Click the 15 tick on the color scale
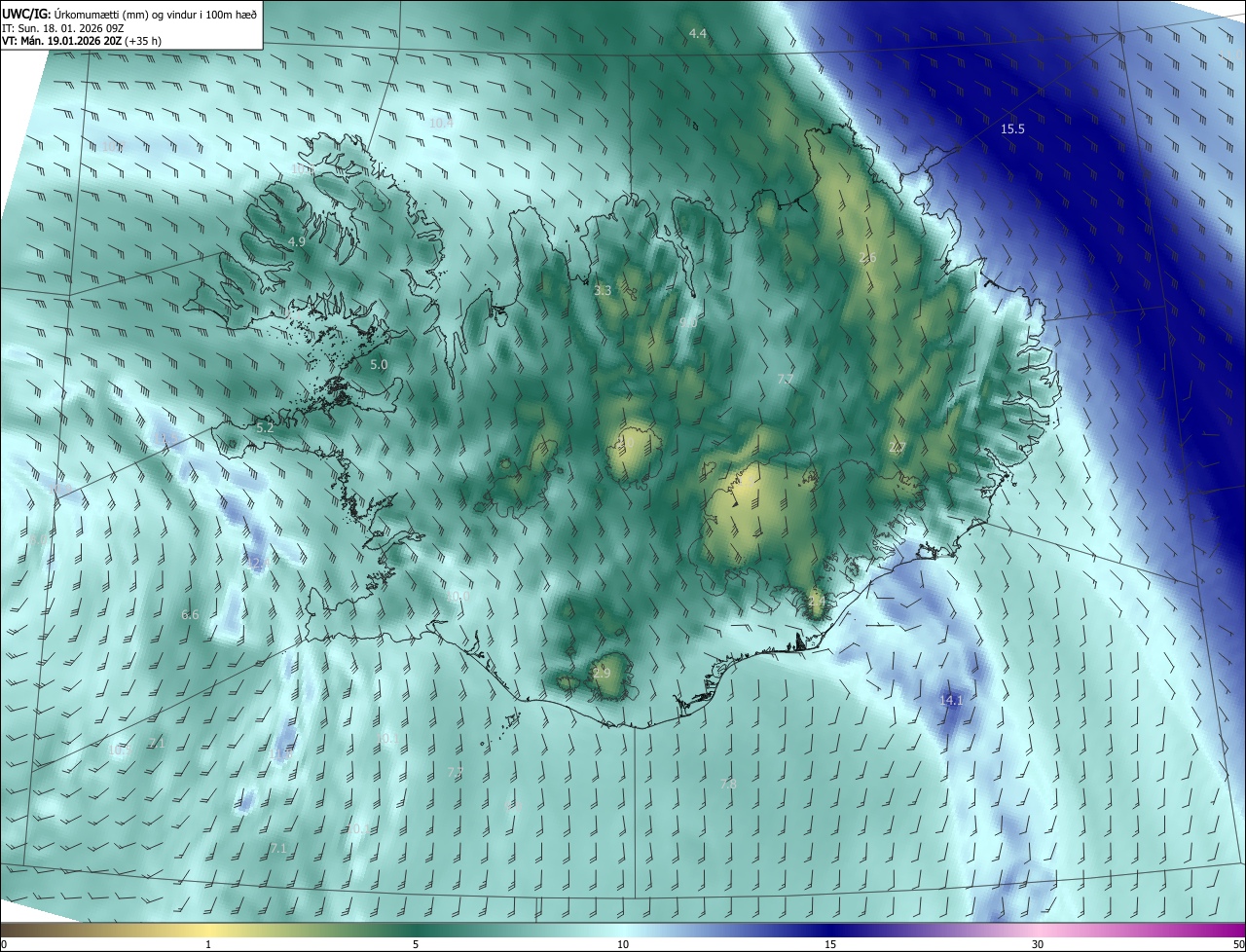The height and width of the screenshot is (952, 1246). click(830, 945)
